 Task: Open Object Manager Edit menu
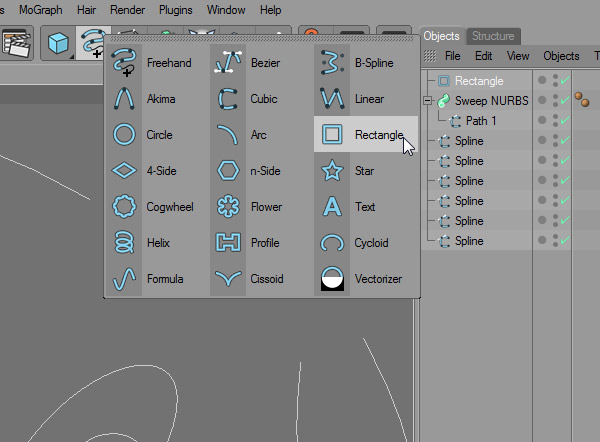(x=483, y=56)
